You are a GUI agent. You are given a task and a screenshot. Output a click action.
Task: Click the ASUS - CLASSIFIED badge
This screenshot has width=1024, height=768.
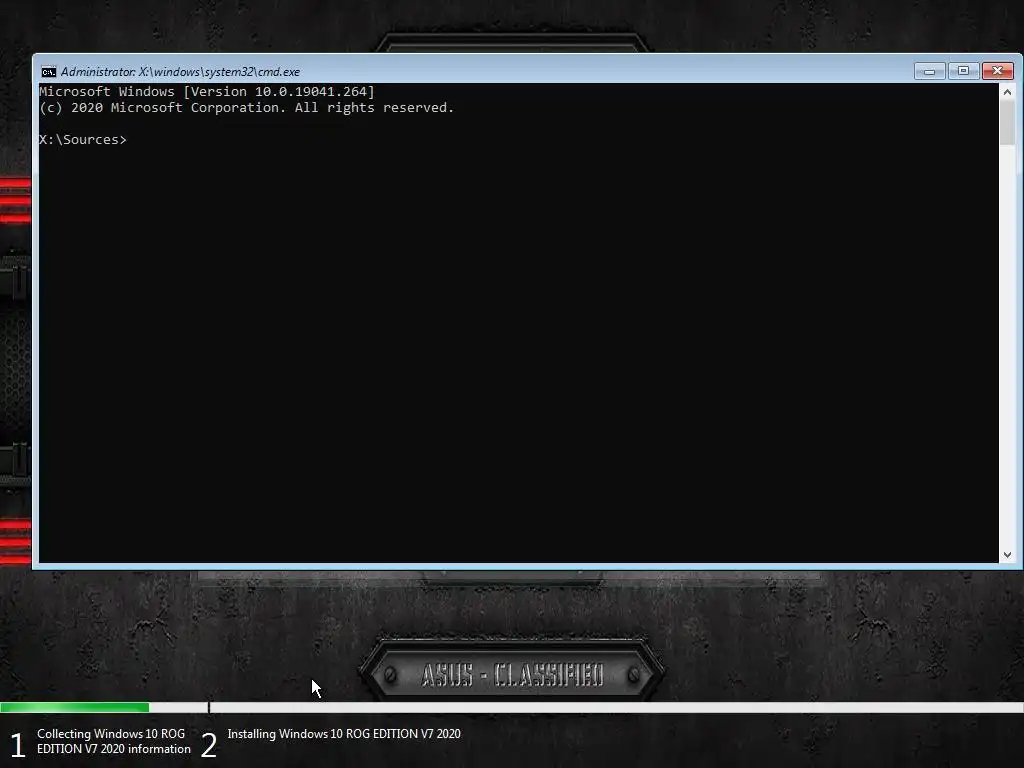click(x=512, y=674)
